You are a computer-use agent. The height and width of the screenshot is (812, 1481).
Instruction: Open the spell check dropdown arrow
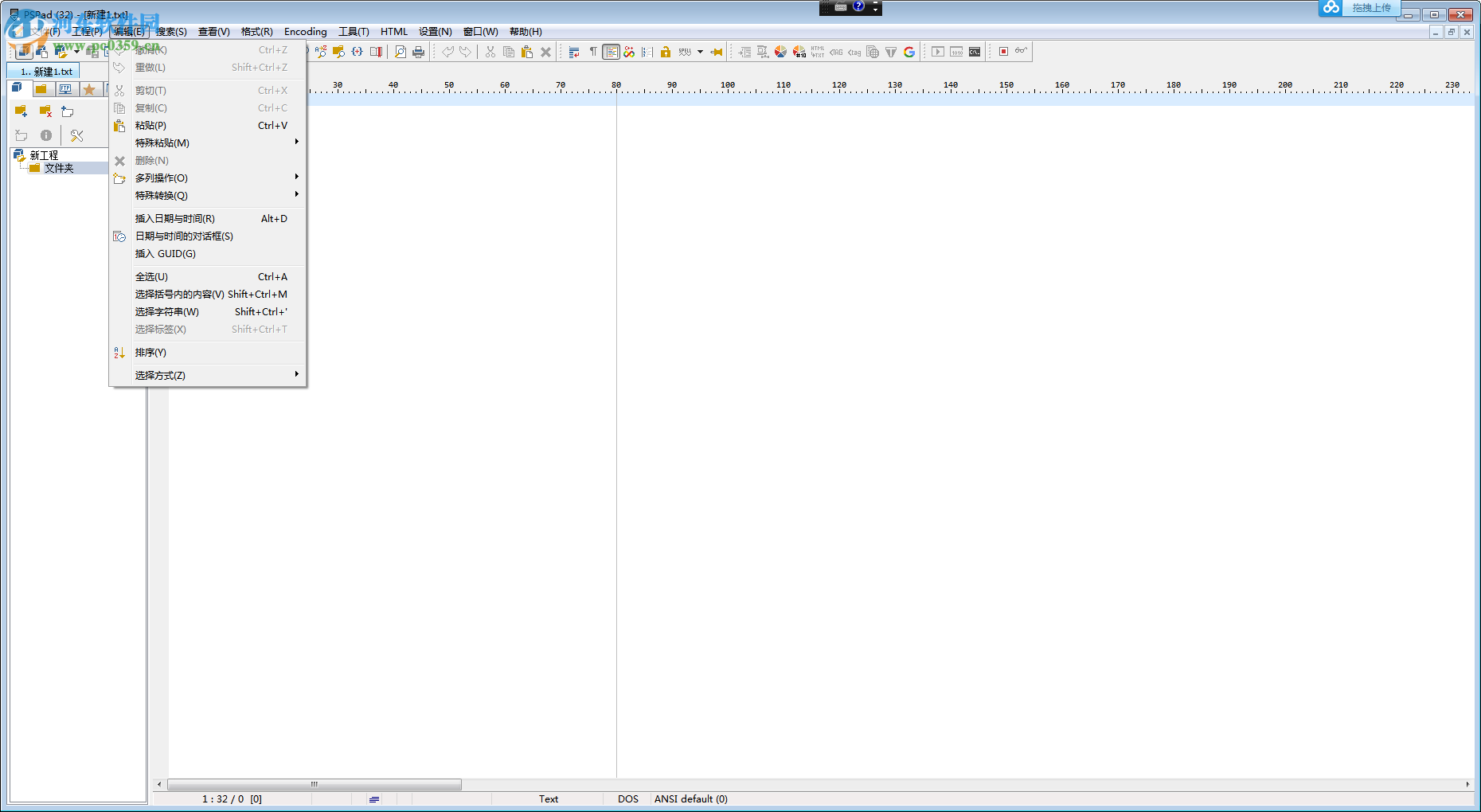[x=700, y=52]
